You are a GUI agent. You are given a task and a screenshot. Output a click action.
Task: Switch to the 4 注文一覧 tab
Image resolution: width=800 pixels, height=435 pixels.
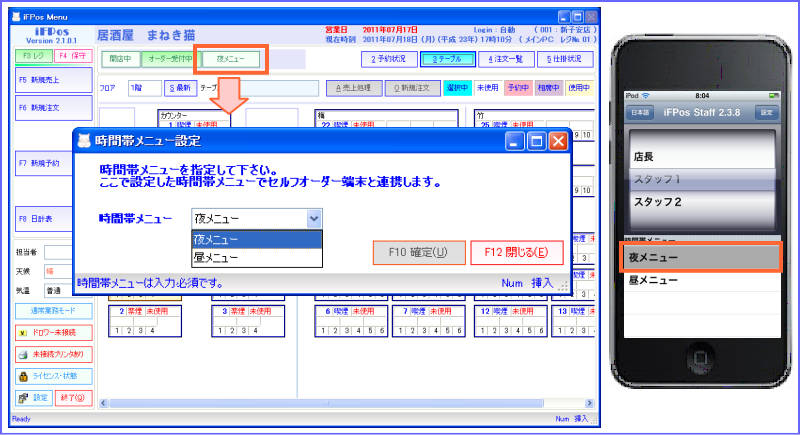click(504, 60)
